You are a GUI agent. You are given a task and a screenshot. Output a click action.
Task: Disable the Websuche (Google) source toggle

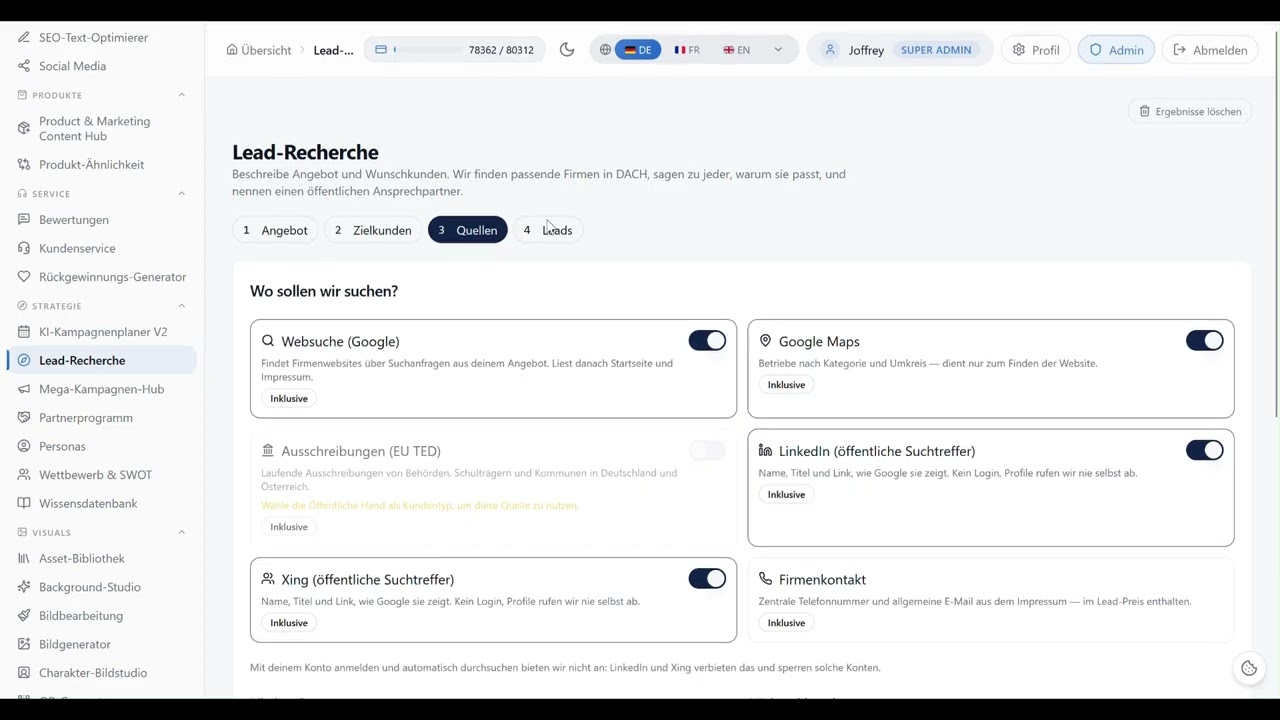click(707, 341)
